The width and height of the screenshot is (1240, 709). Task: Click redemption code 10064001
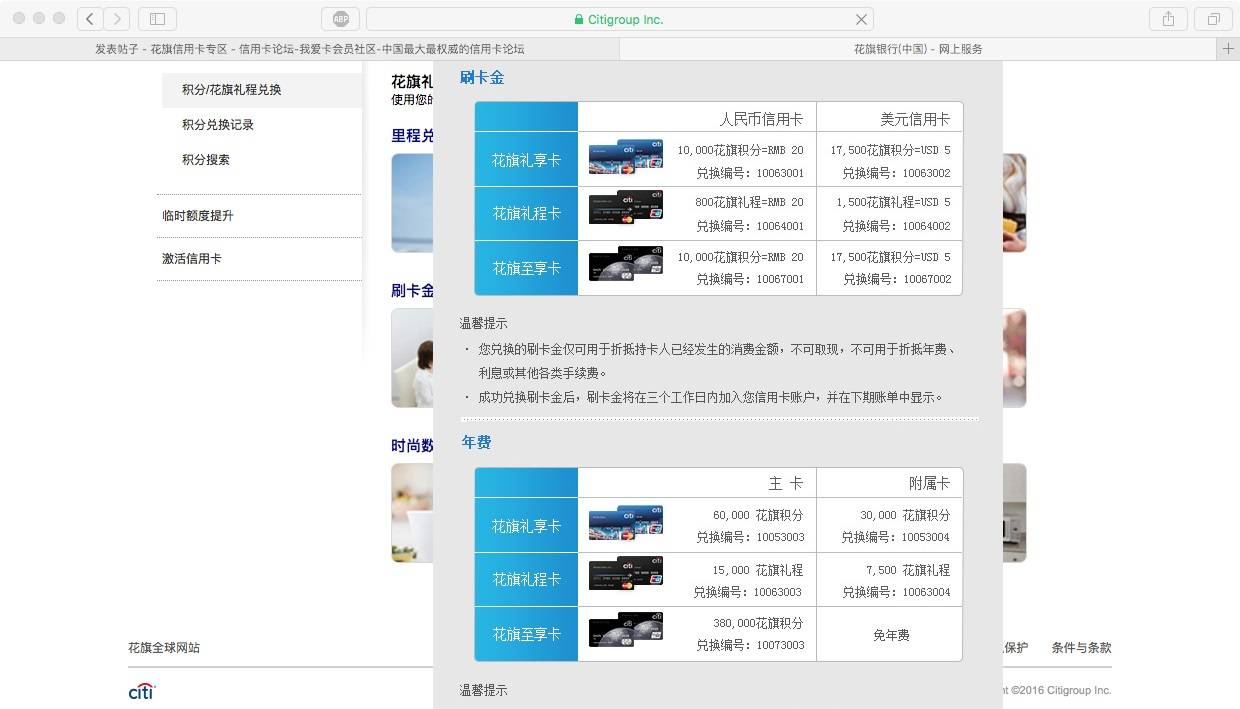pyautogui.click(x=780, y=226)
